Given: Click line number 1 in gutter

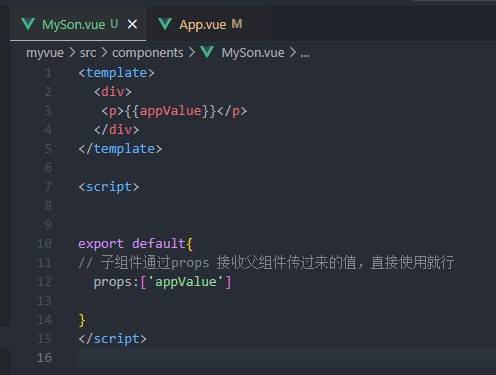Looking at the screenshot, I should click(x=48, y=73).
